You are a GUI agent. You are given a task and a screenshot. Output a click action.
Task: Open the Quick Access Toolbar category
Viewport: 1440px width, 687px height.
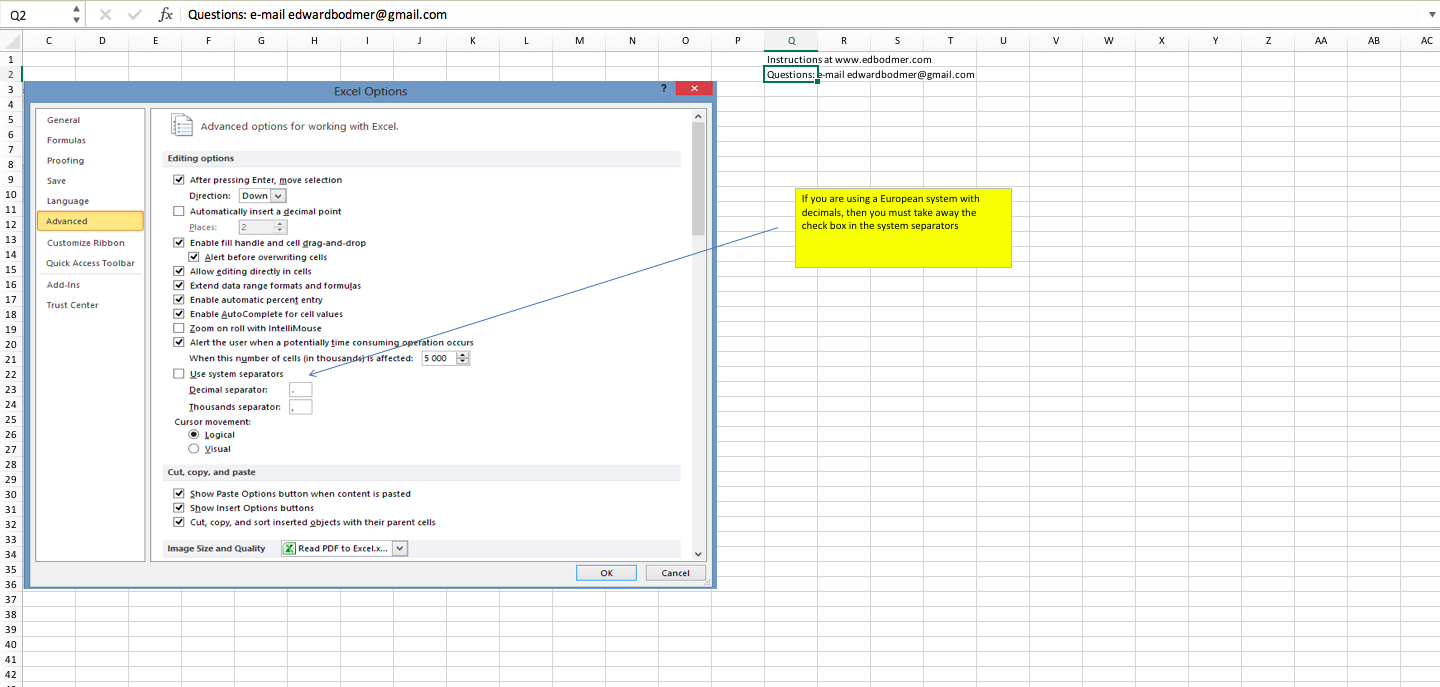pos(90,263)
